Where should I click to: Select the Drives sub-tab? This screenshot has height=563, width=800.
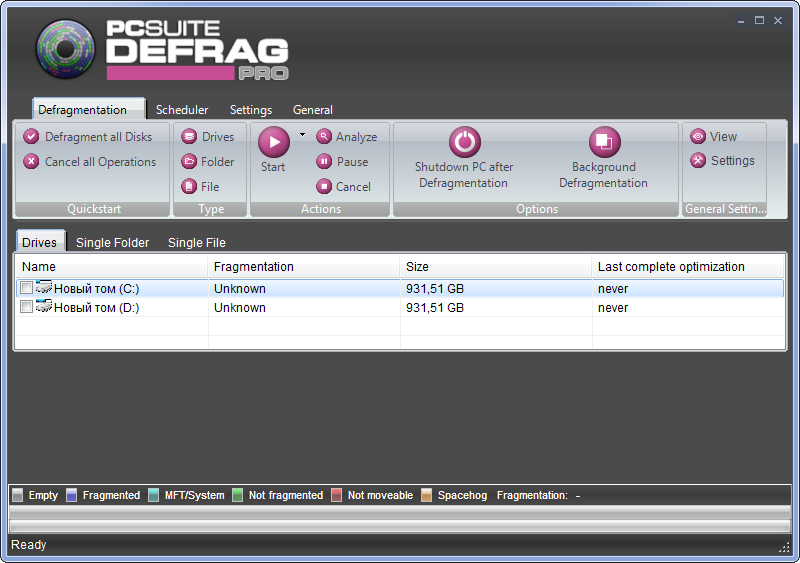coord(40,242)
